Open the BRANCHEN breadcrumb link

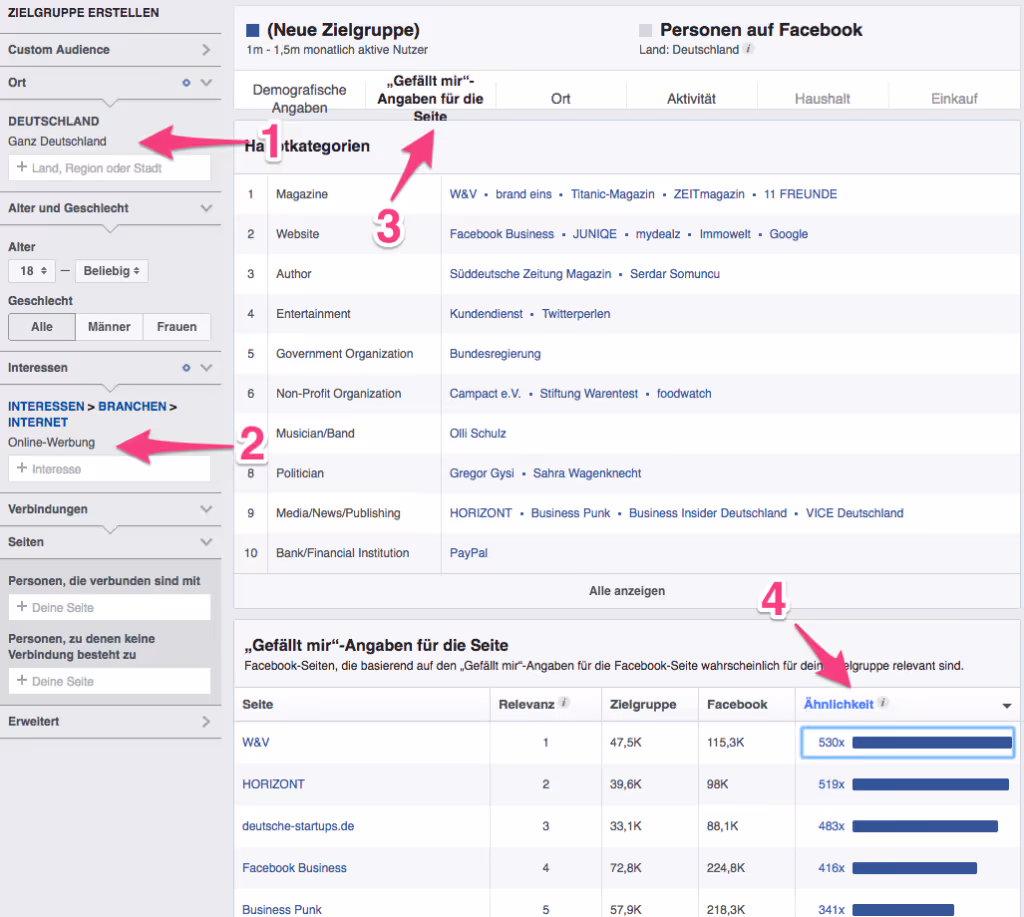point(133,406)
